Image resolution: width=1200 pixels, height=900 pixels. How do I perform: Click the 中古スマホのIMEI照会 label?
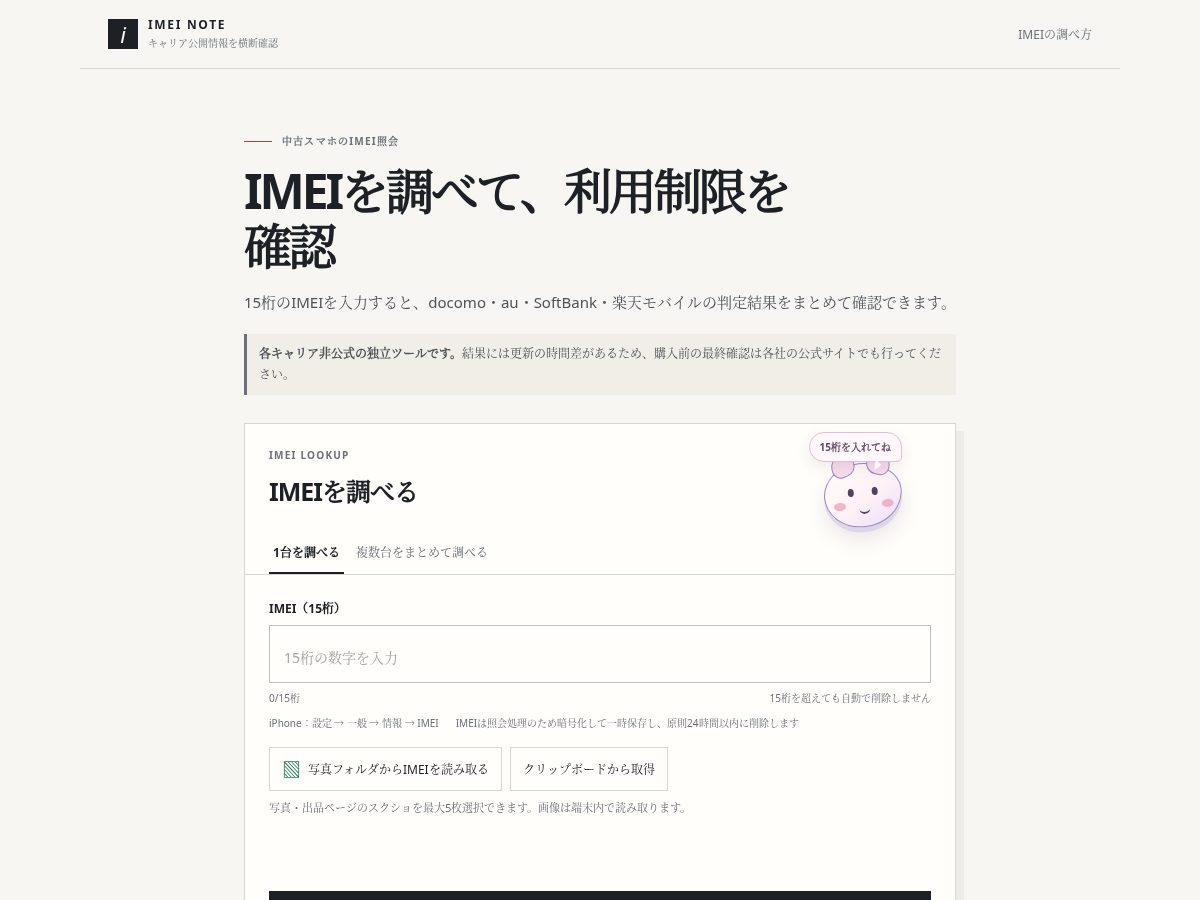(340, 141)
